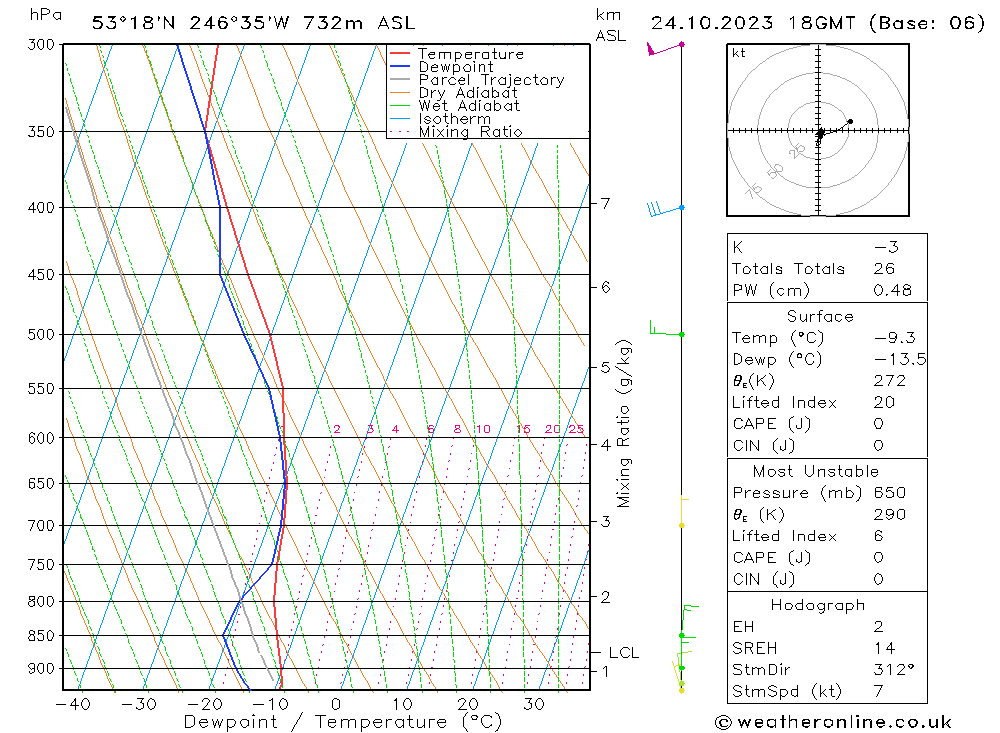
Task: Click the StmSpd (kt) value 7
Action: [x=879, y=692]
